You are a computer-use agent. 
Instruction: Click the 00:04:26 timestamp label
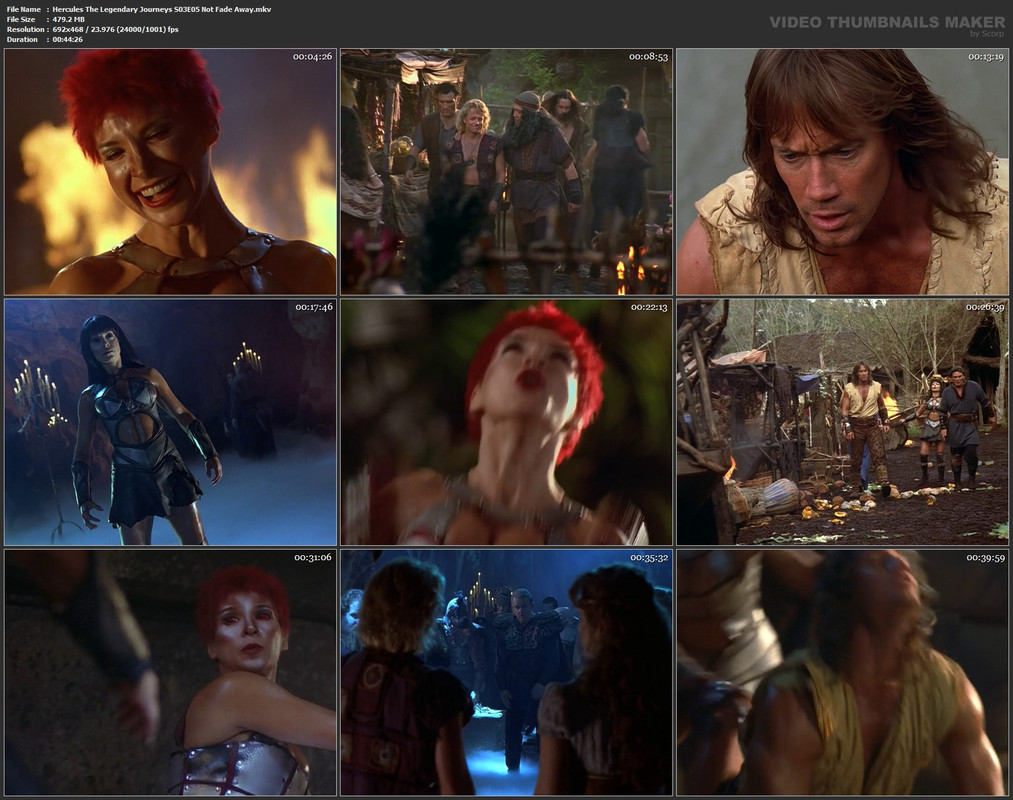(x=313, y=57)
